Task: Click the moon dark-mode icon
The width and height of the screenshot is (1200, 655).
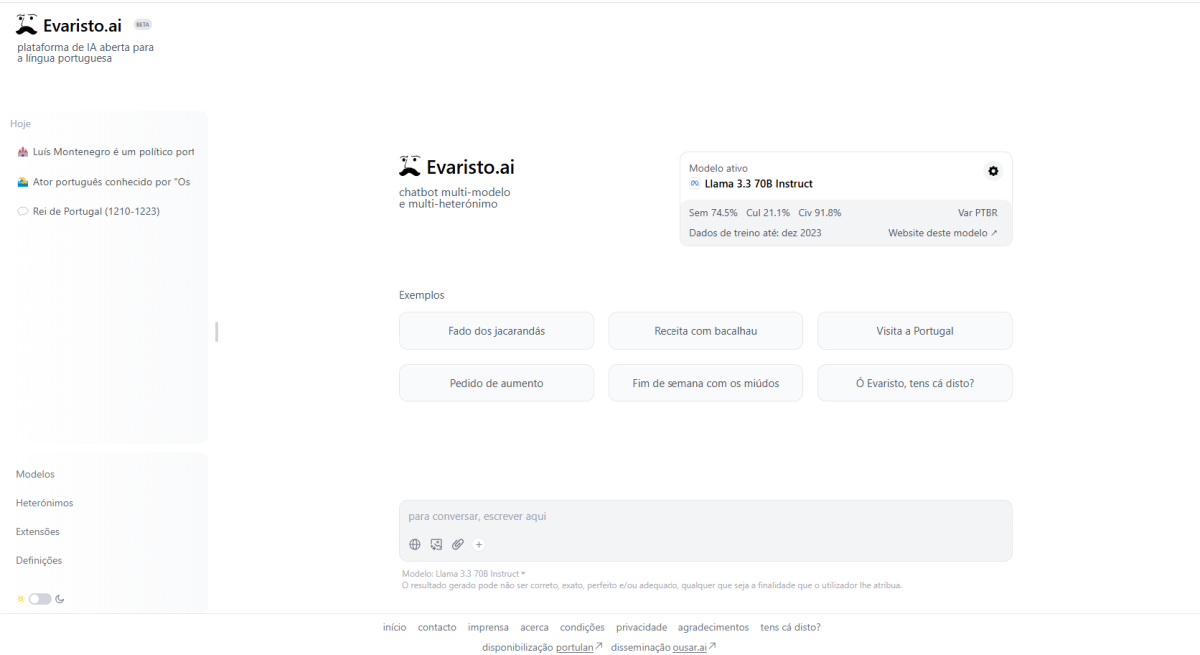Action: click(x=60, y=599)
